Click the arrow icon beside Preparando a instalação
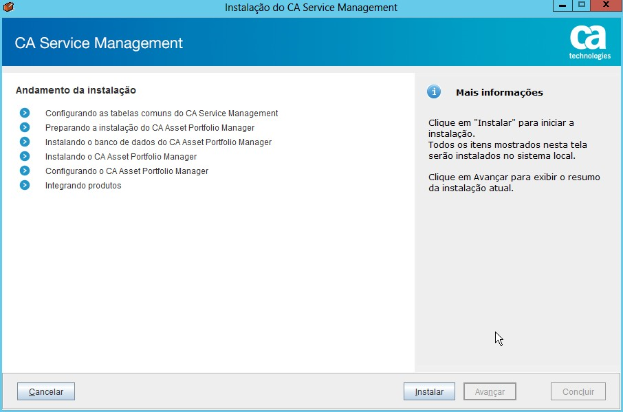 25,127
